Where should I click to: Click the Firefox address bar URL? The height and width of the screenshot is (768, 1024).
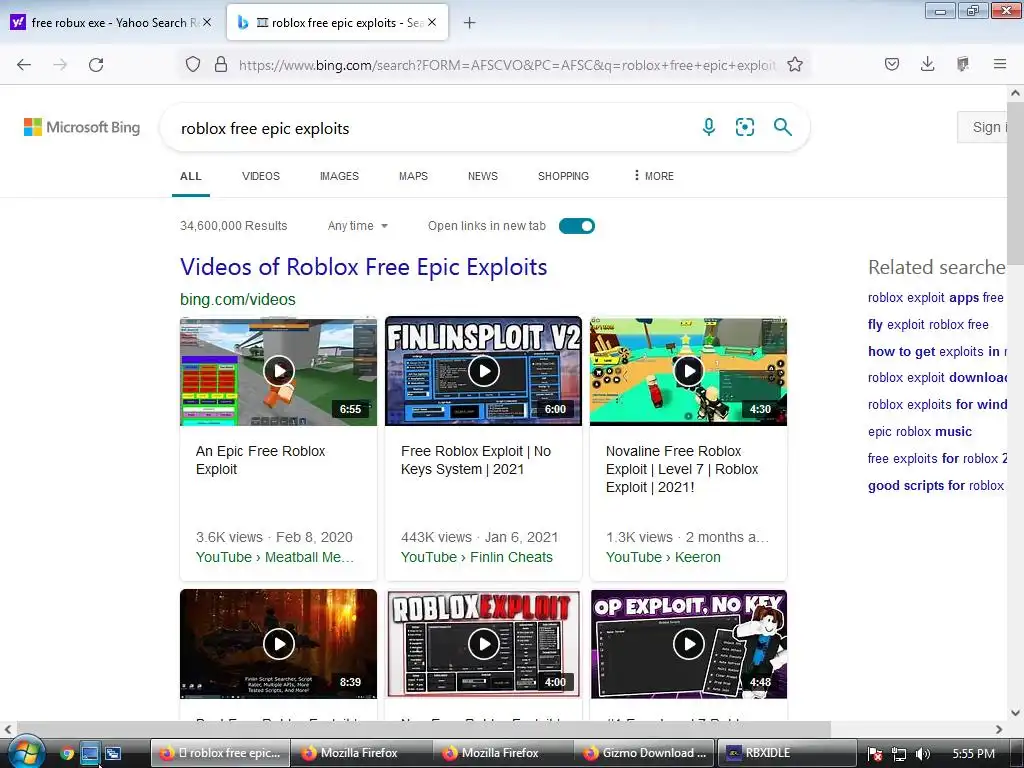click(507, 65)
